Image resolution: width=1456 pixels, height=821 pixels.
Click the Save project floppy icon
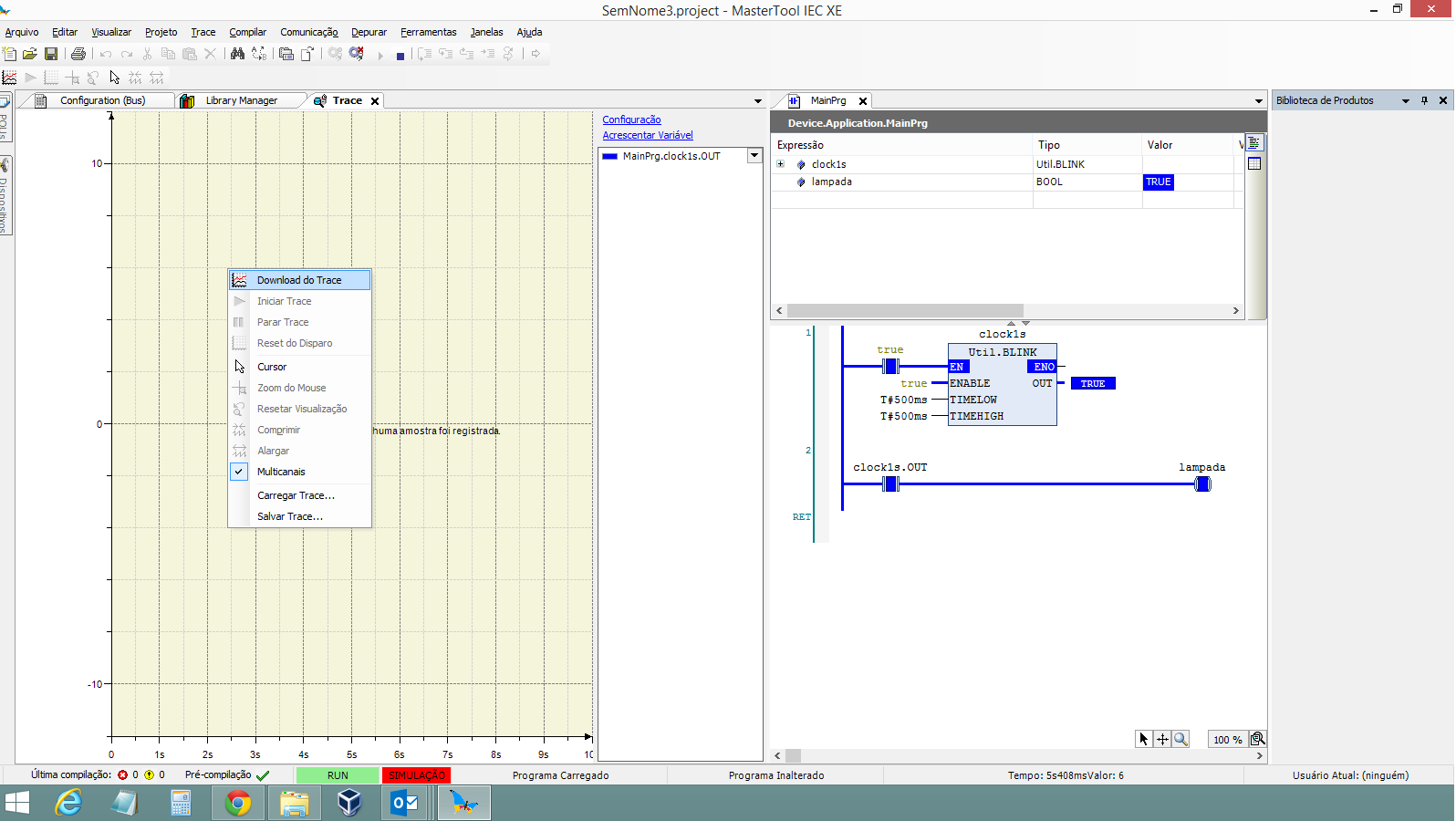51,55
